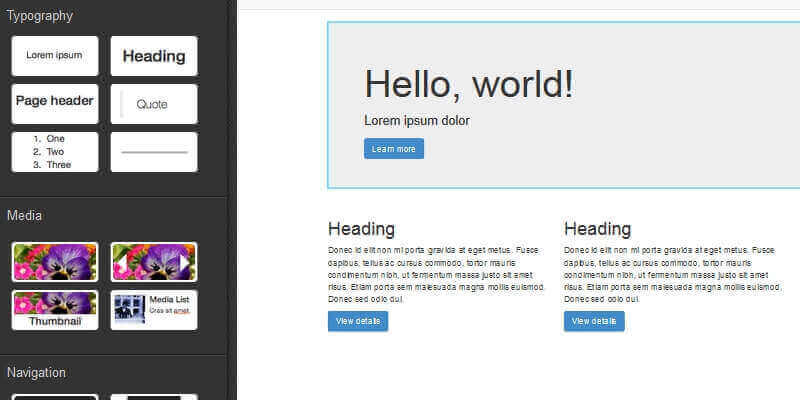This screenshot has height=400, width=800.
Task: Choose the Thumbnail media component
Action: tap(55, 310)
